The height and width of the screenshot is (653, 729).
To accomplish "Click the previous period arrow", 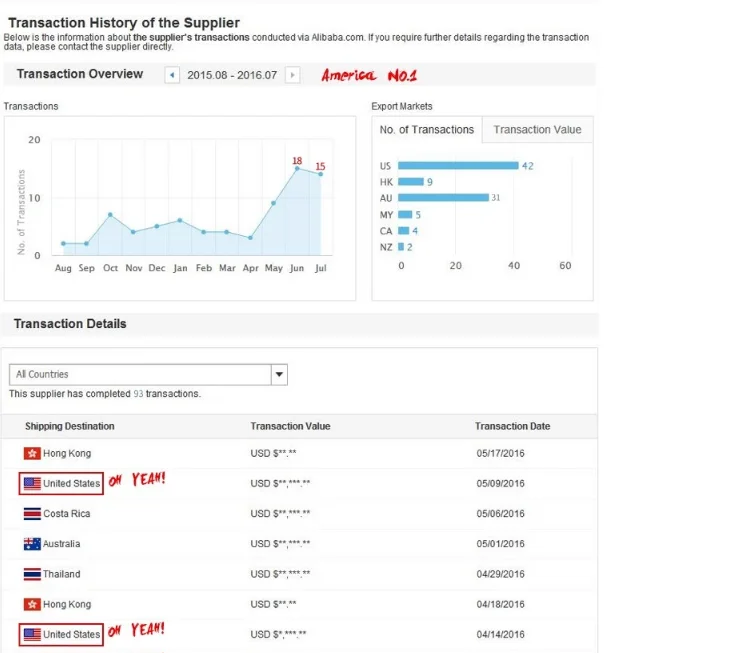I will 172,75.
